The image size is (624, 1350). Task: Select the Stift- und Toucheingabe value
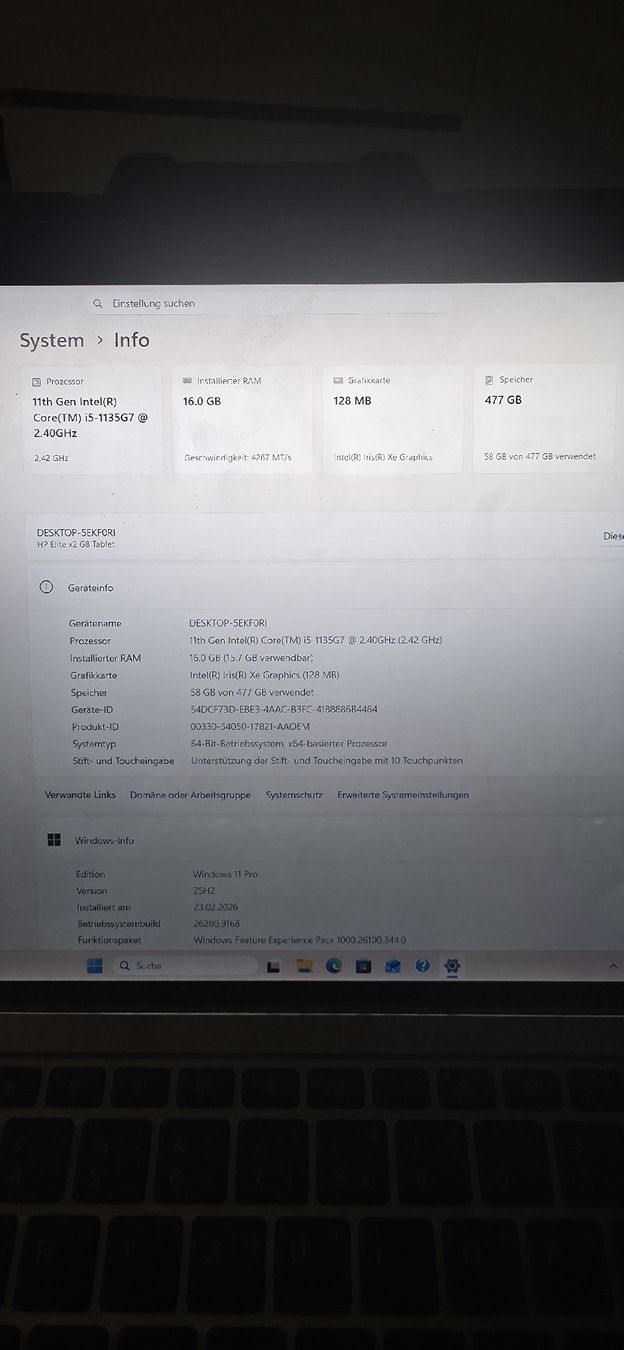tap(326, 761)
